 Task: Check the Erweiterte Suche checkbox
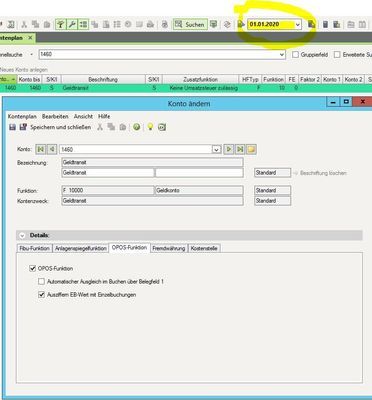coord(337,54)
